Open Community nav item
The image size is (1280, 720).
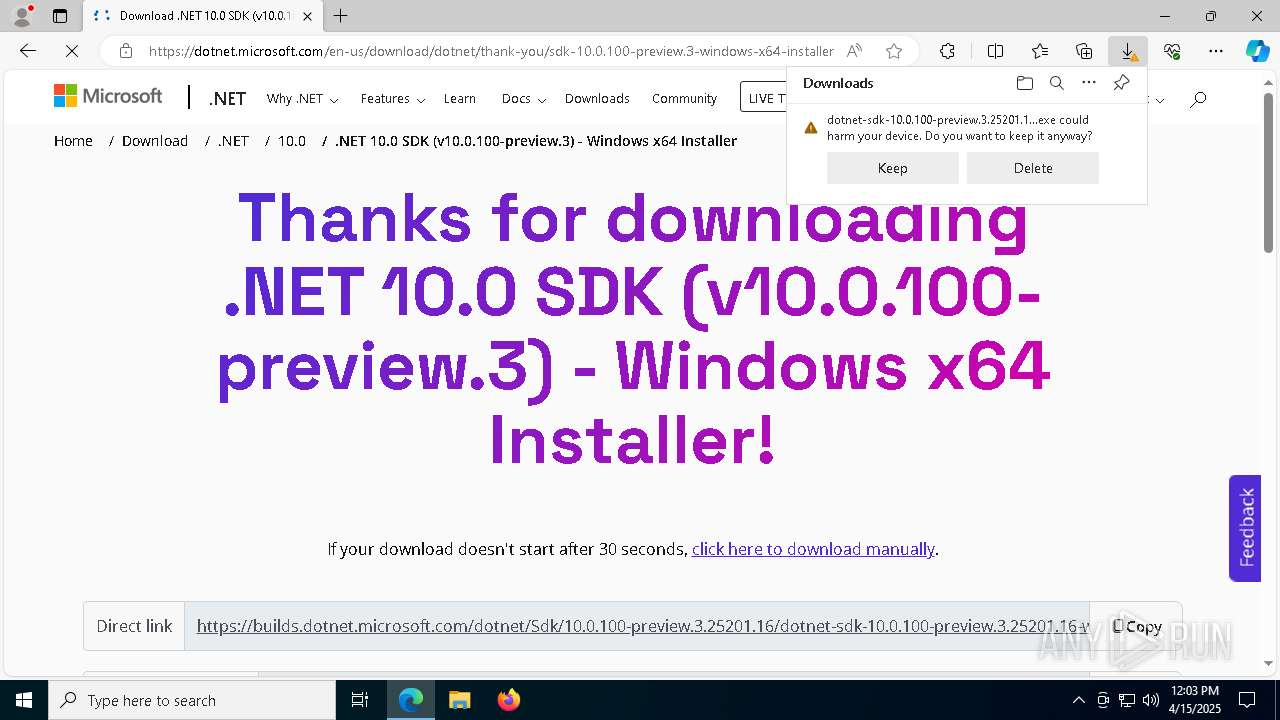point(684,98)
